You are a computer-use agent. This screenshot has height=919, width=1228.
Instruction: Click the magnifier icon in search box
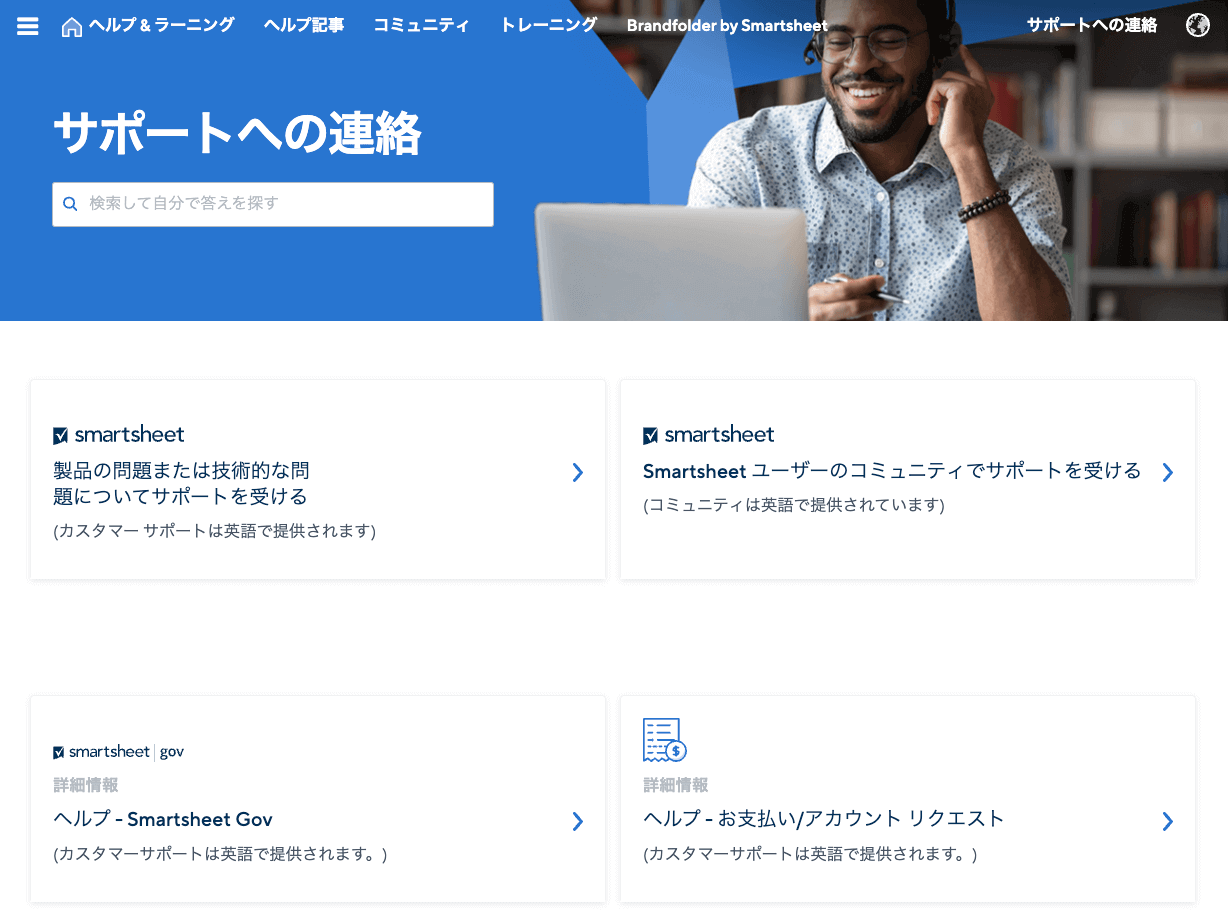70,204
